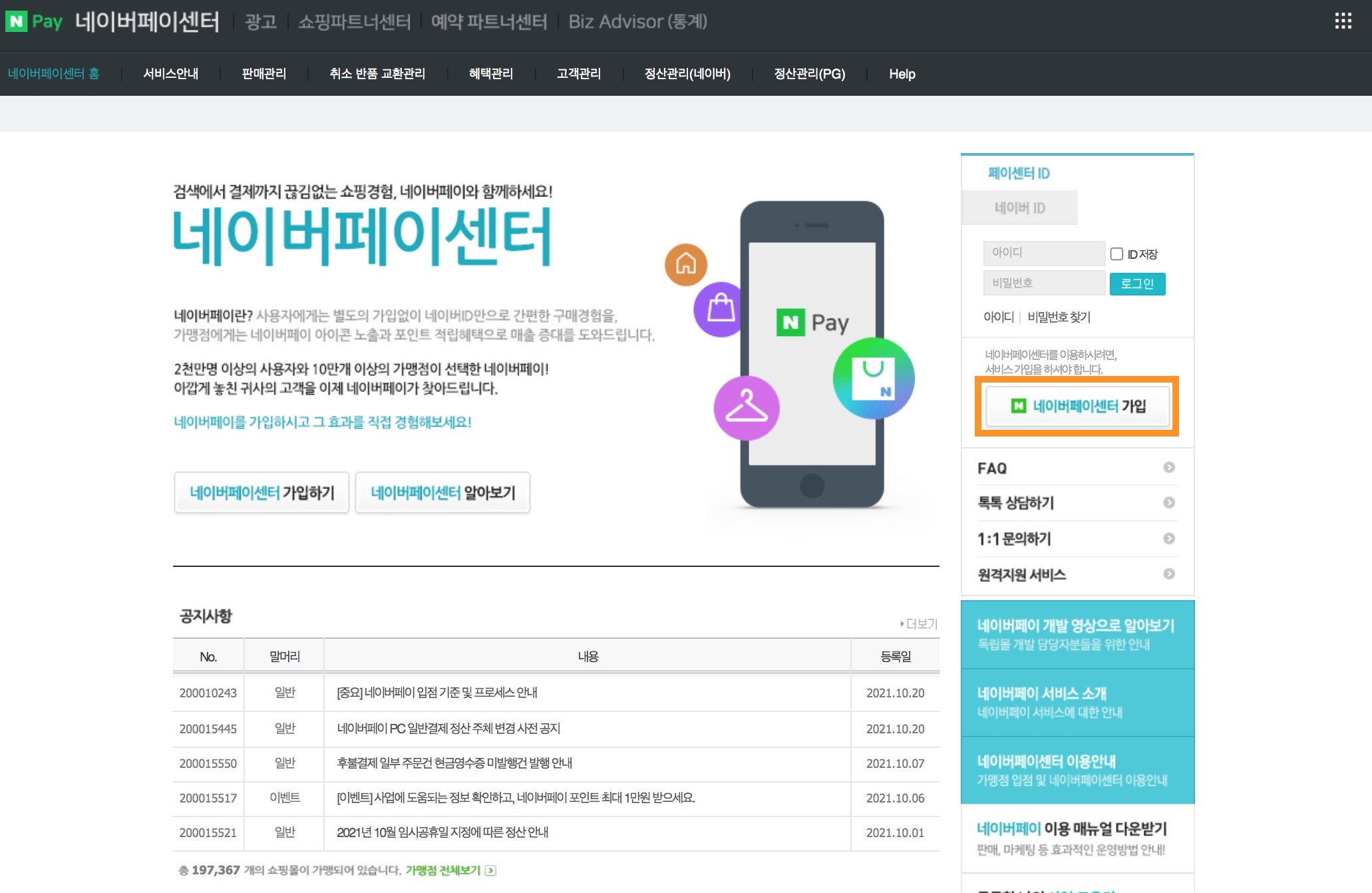
Task: Click the purple shopping bag icon
Action: [720, 309]
